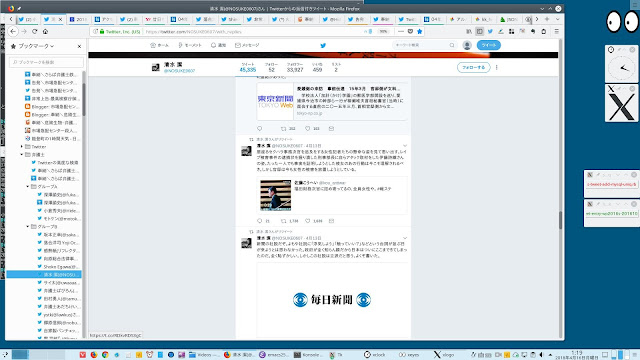Viewport: 640px width, 360px height.
Task: Reload the current Twitter page
Action: point(35,31)
